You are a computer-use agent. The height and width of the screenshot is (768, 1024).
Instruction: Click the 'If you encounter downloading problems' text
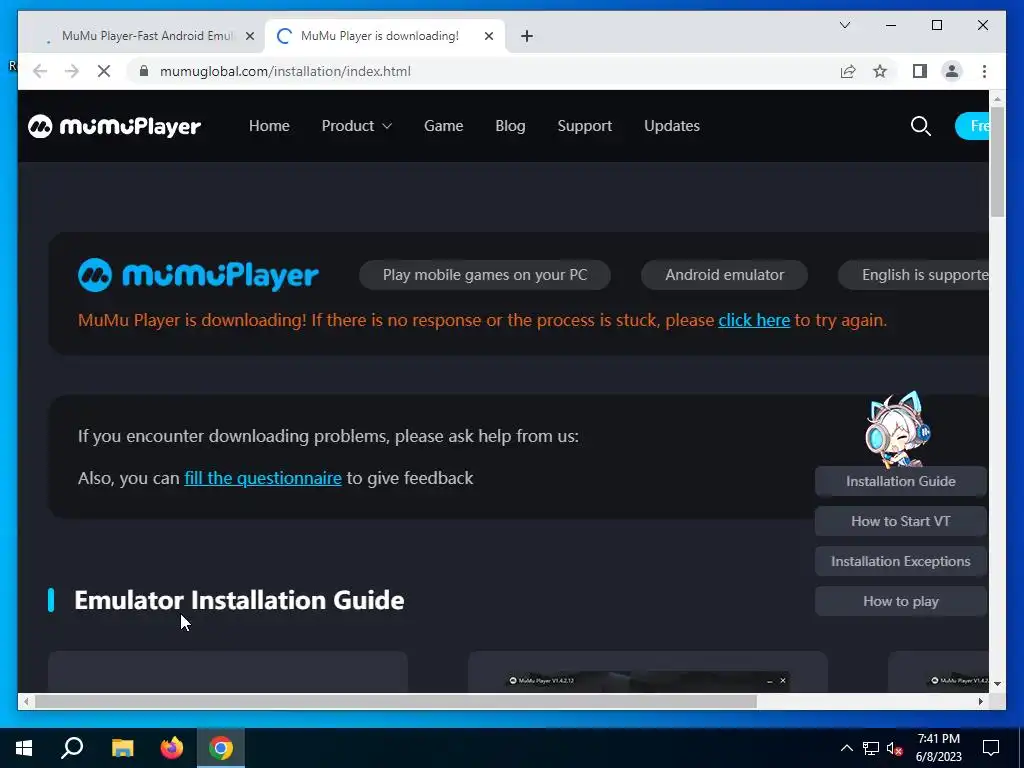(x=328, y=436)
